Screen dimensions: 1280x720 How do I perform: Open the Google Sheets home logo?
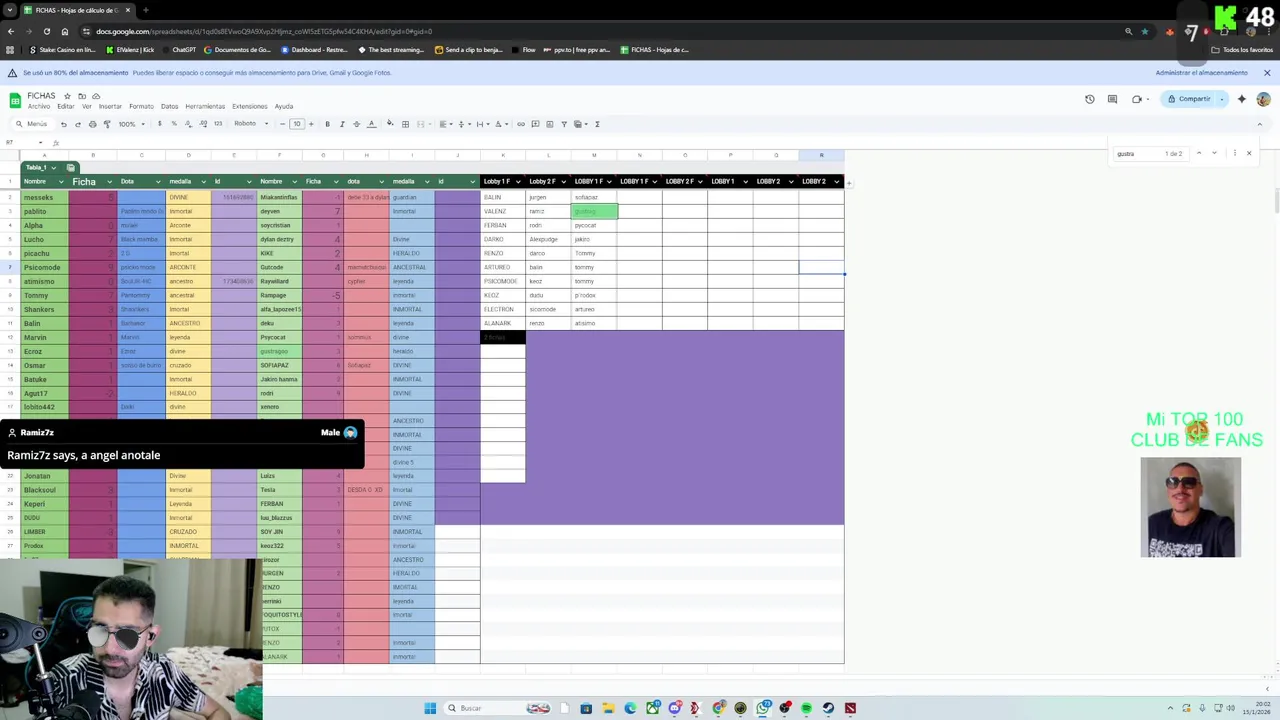click(15, 100)
